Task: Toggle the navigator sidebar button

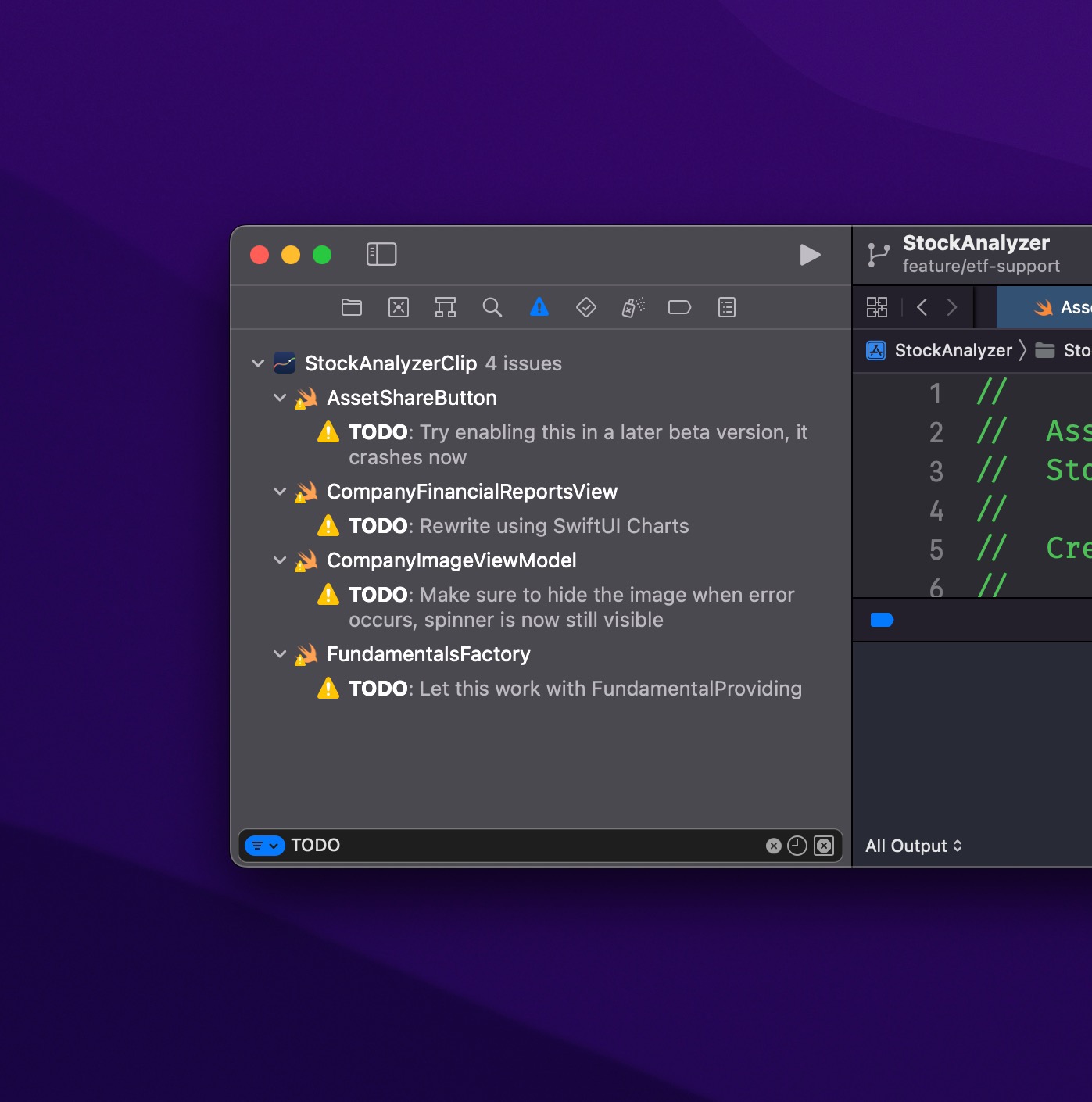Action: click(381, 254)
